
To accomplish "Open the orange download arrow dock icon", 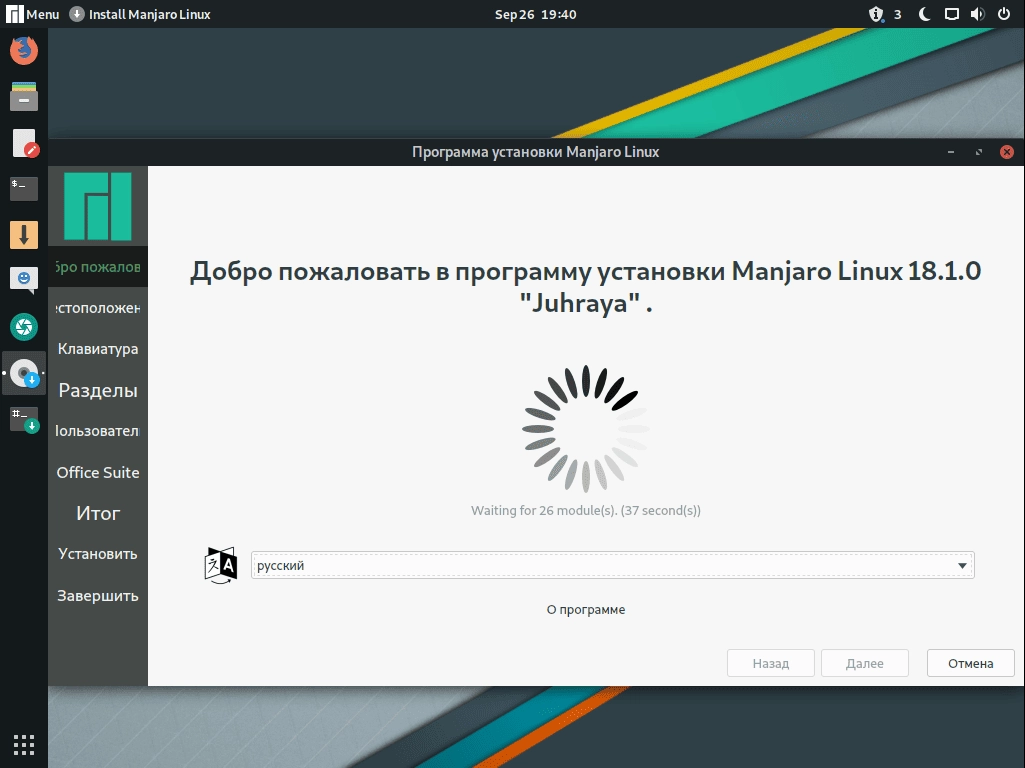I will [x=24, y=235].
